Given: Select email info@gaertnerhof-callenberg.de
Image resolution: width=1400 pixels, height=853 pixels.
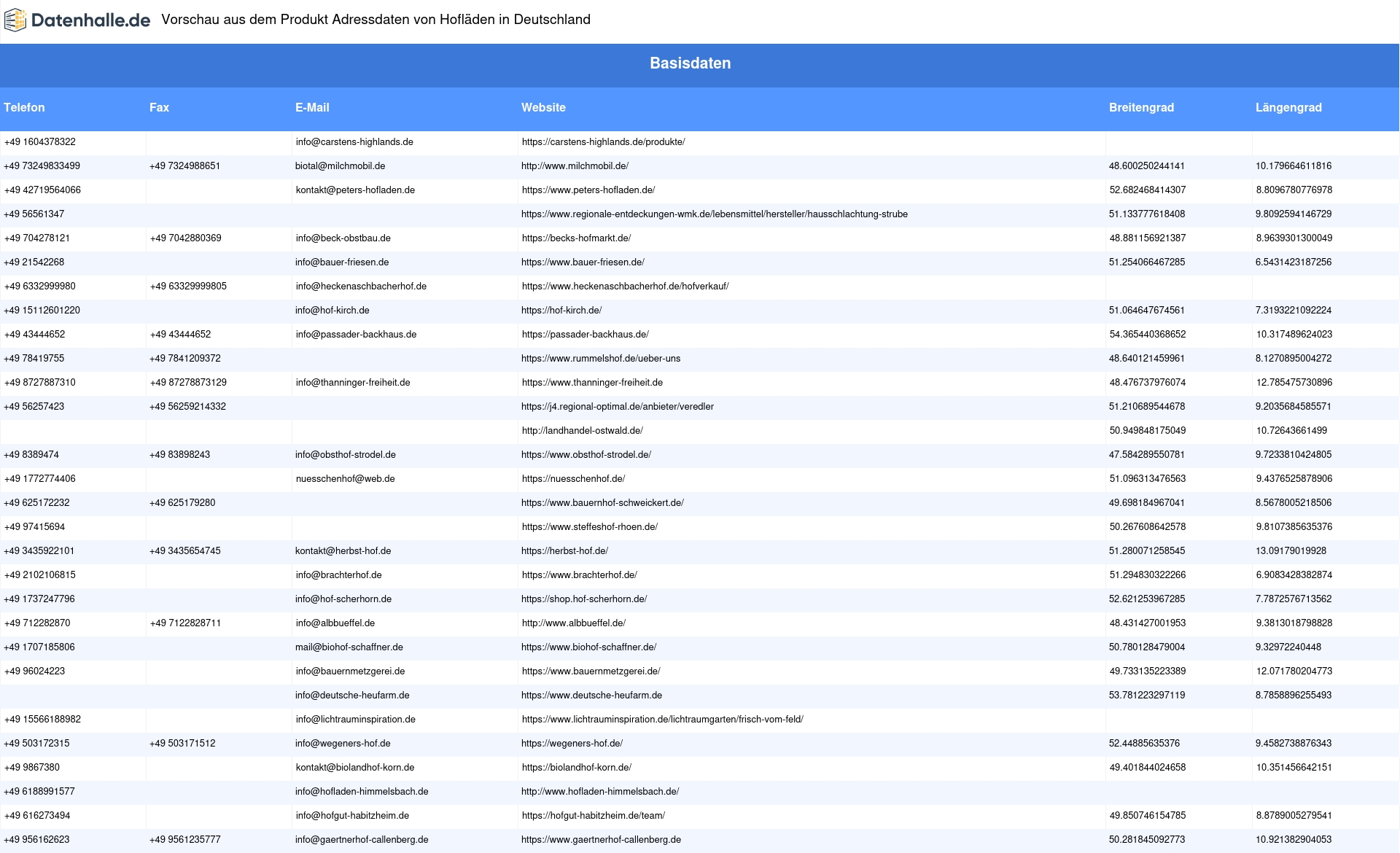Looking at the screenshot, I should click(362, 840).
